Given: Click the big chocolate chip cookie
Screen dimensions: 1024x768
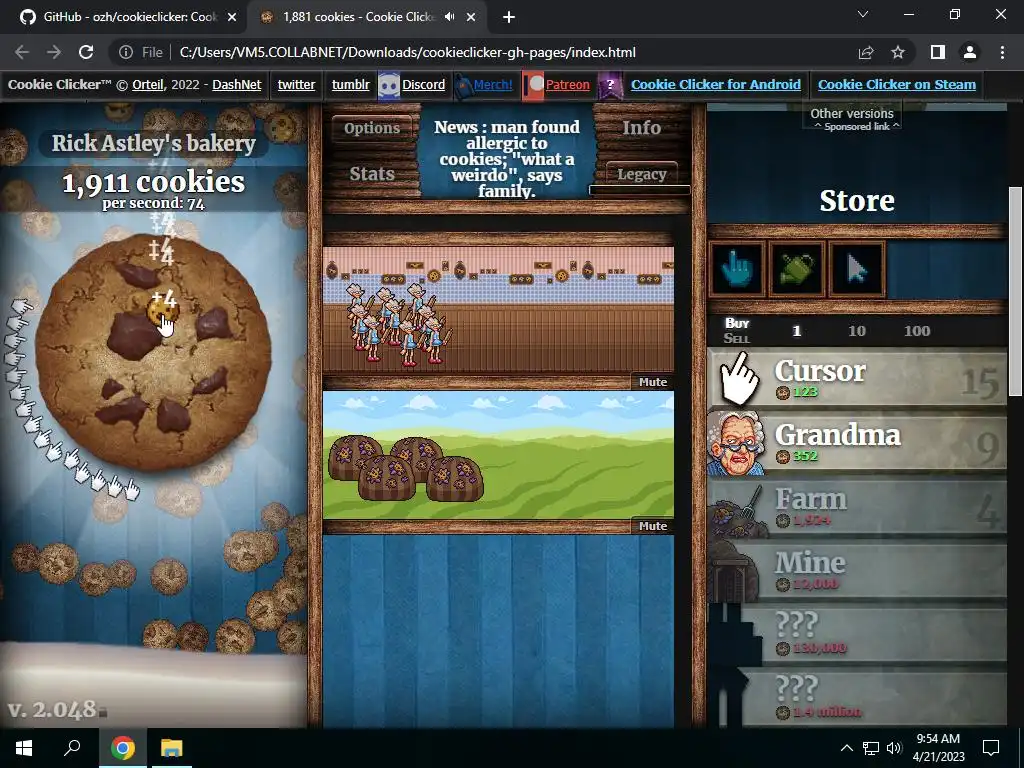Looking at the screenshot, I should [x=153, y=353].
